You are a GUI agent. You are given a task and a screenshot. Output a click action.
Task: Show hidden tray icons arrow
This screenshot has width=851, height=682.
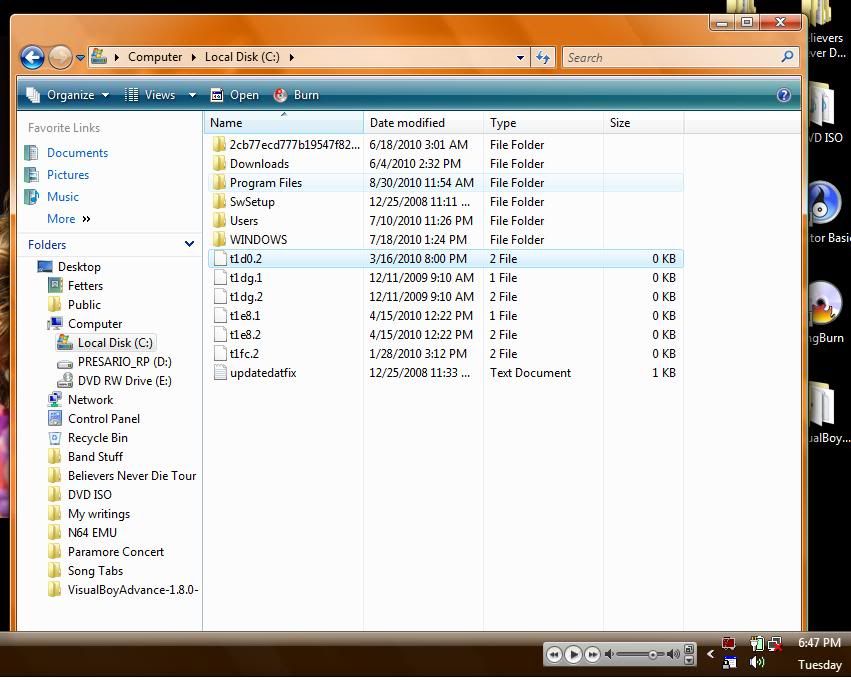710,654
